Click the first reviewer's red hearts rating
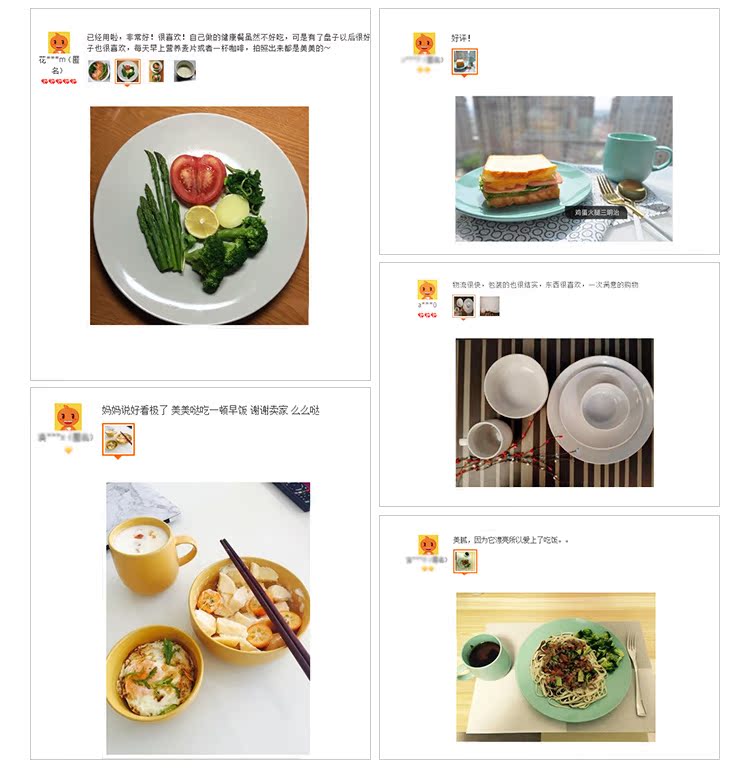The width and height of the screenshot is (750, 782). [x=59, y=81]
